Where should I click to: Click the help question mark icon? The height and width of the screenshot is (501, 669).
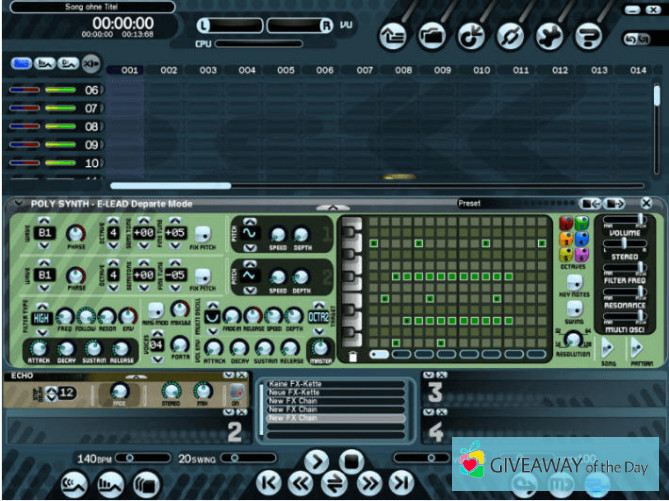(589, 36)
